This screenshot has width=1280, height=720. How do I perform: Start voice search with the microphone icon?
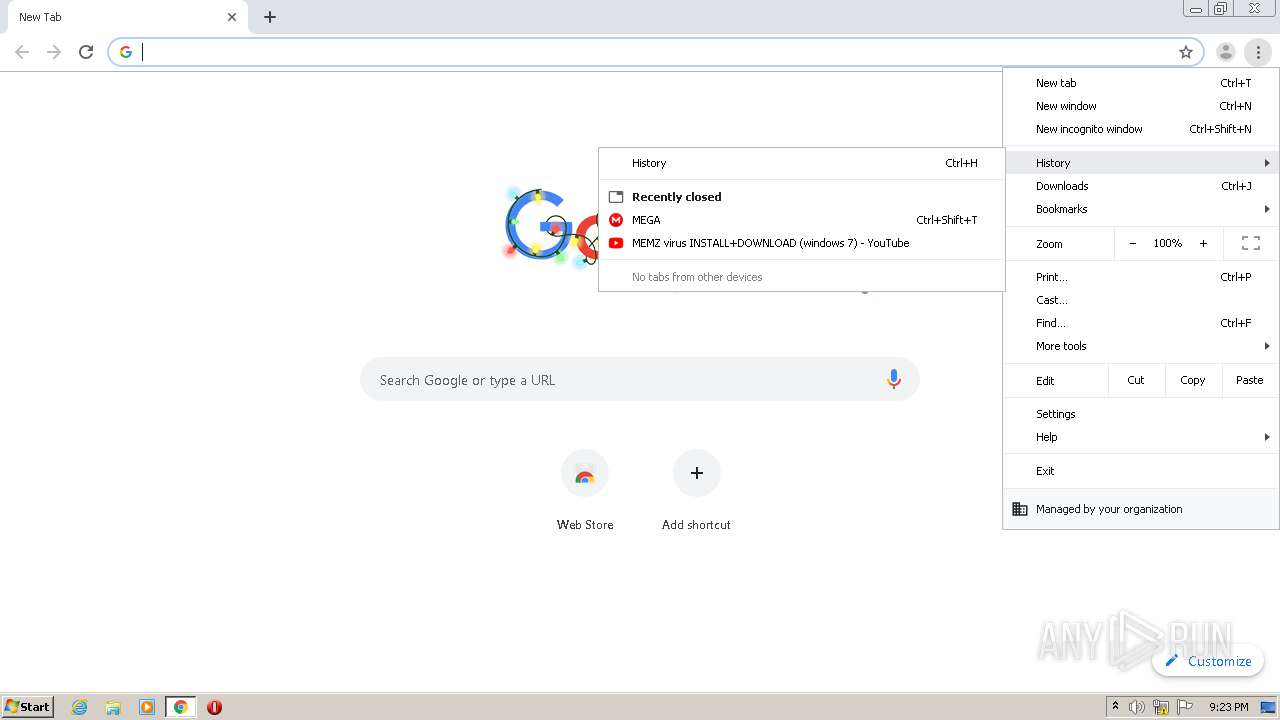click(x=894, y=380)
